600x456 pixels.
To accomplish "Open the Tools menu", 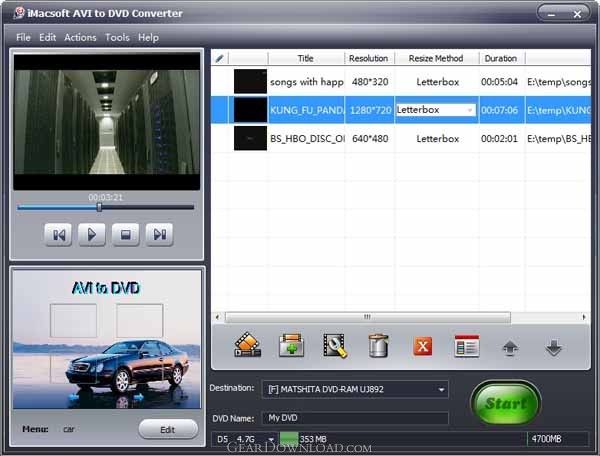I will pyautogui.click(x=117, y=37).
